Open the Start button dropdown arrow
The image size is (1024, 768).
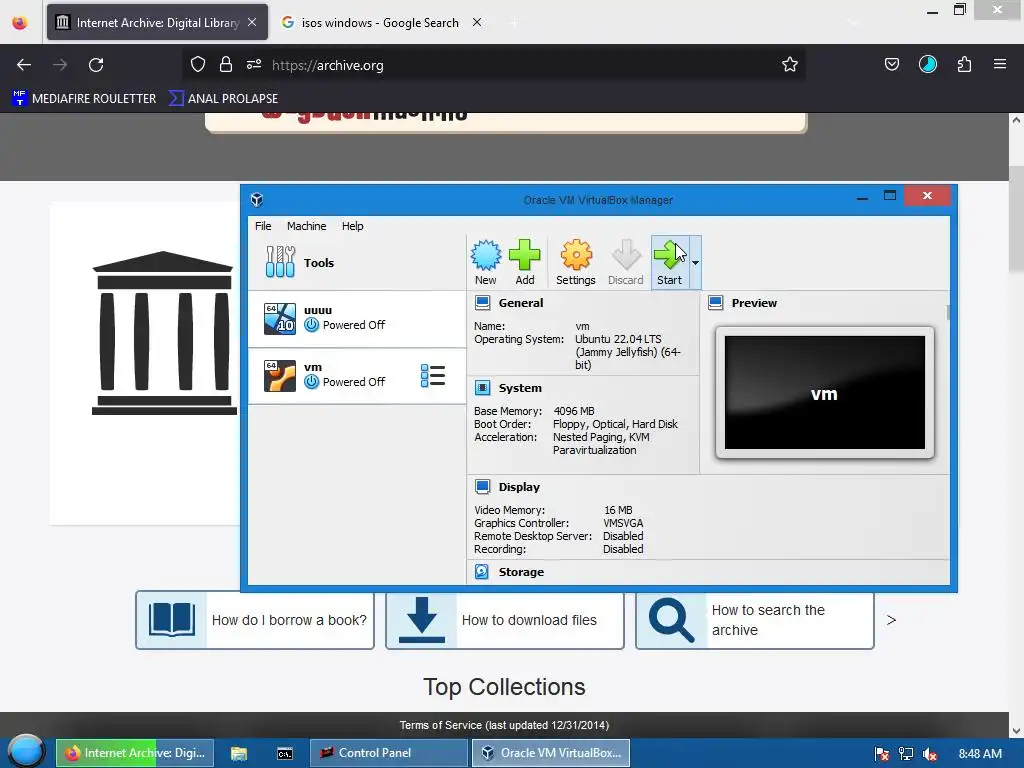click(696, 263)
